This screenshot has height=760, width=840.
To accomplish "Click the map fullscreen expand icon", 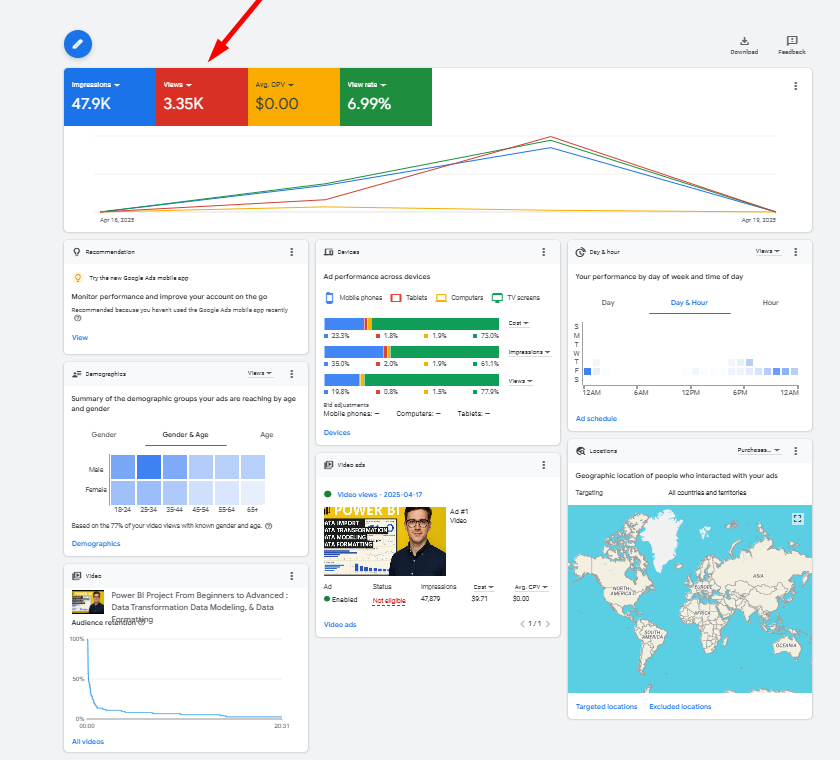I will point(797,519).
